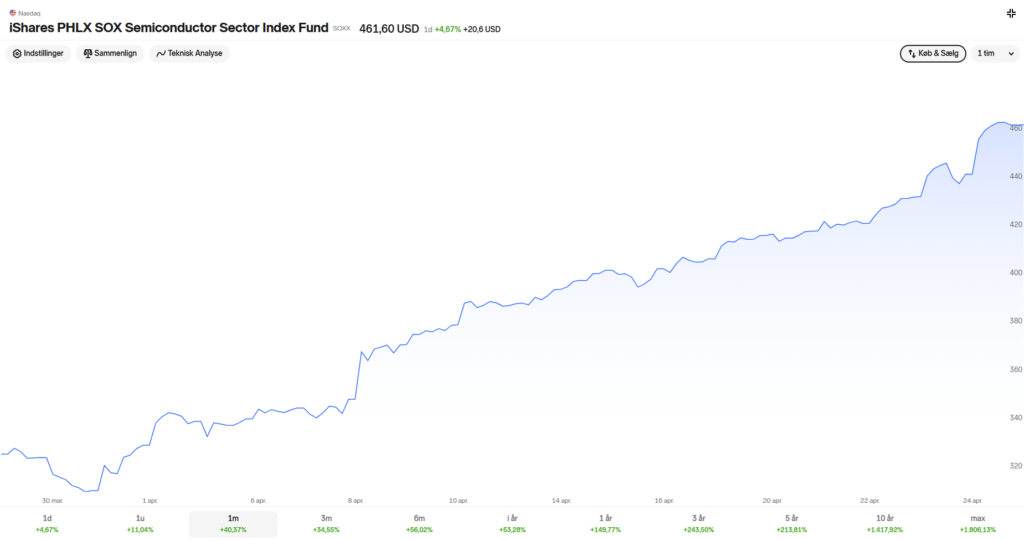Click the 10 apr. axis date
The width and height of the screenshot is (1024, 541).
(458, 501)
